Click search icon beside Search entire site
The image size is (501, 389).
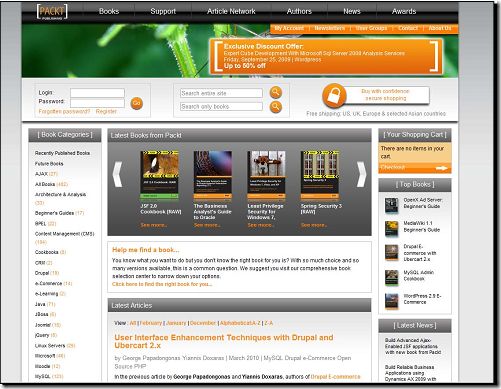pyautogui.click(x=276, y=92)
